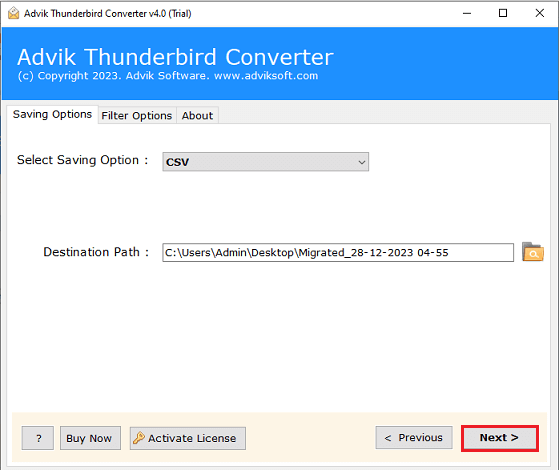559x470 pixels.
Task: Click the Select Saving Option label
Action: (82, 160)
